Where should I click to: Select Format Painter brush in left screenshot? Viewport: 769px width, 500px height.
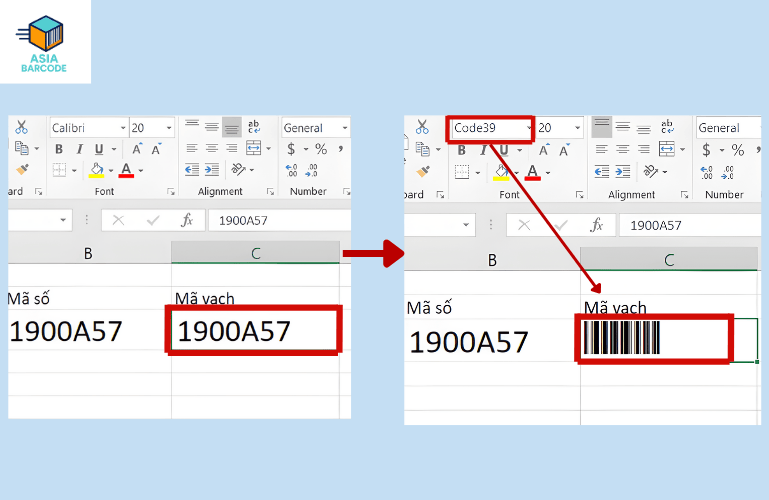point(22,170)
